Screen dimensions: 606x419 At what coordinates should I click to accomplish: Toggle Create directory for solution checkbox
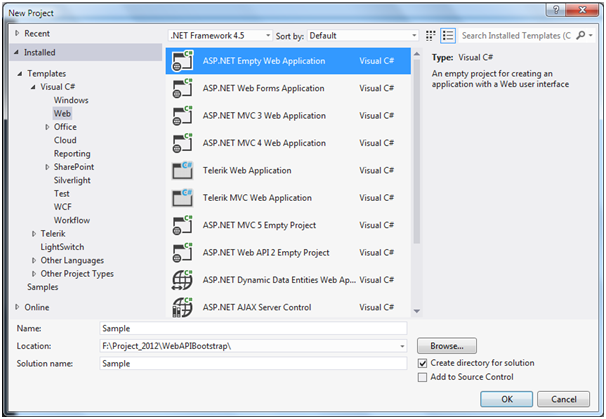coord(423,363)
